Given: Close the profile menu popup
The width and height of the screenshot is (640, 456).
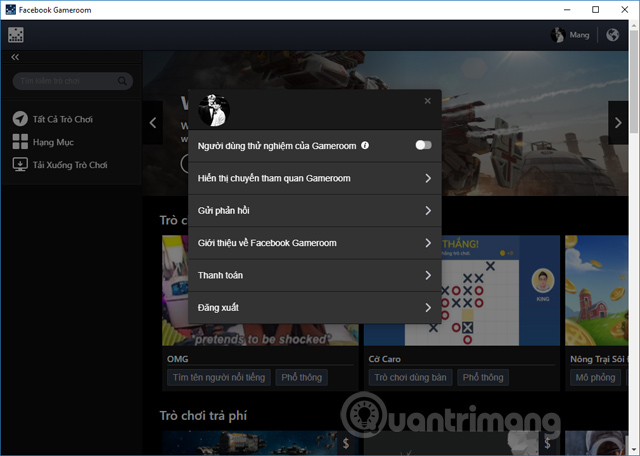Looking at the screenshot, I should [427, 101].
